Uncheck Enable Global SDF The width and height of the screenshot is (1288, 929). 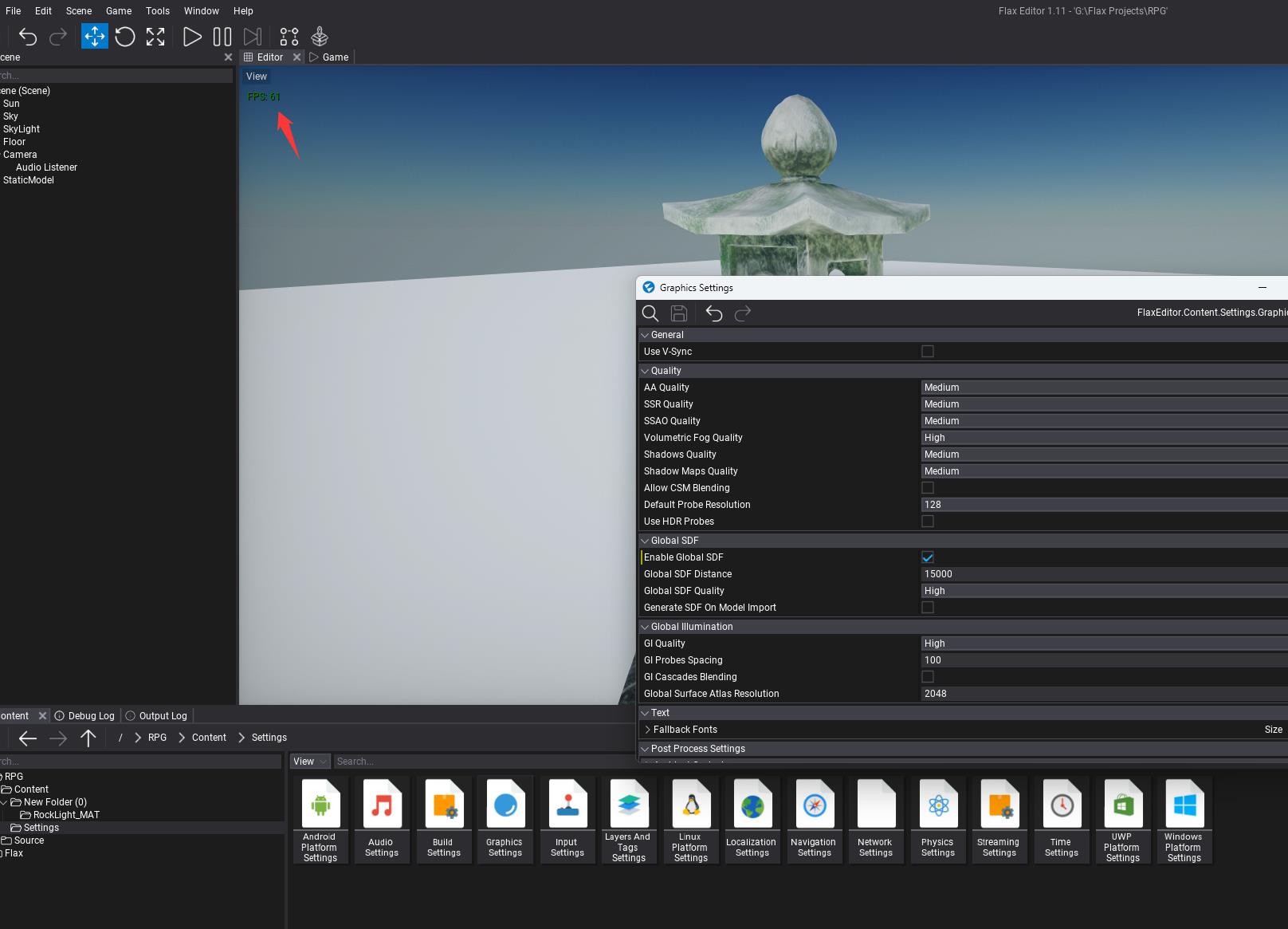[928, 557]
